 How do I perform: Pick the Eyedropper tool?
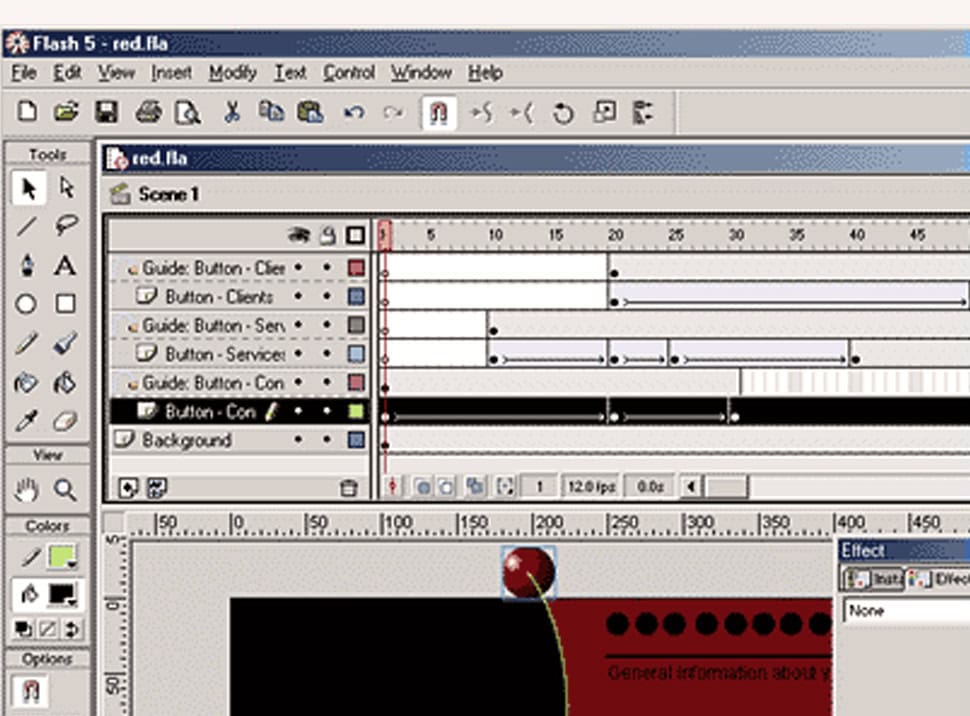point(27,422)
